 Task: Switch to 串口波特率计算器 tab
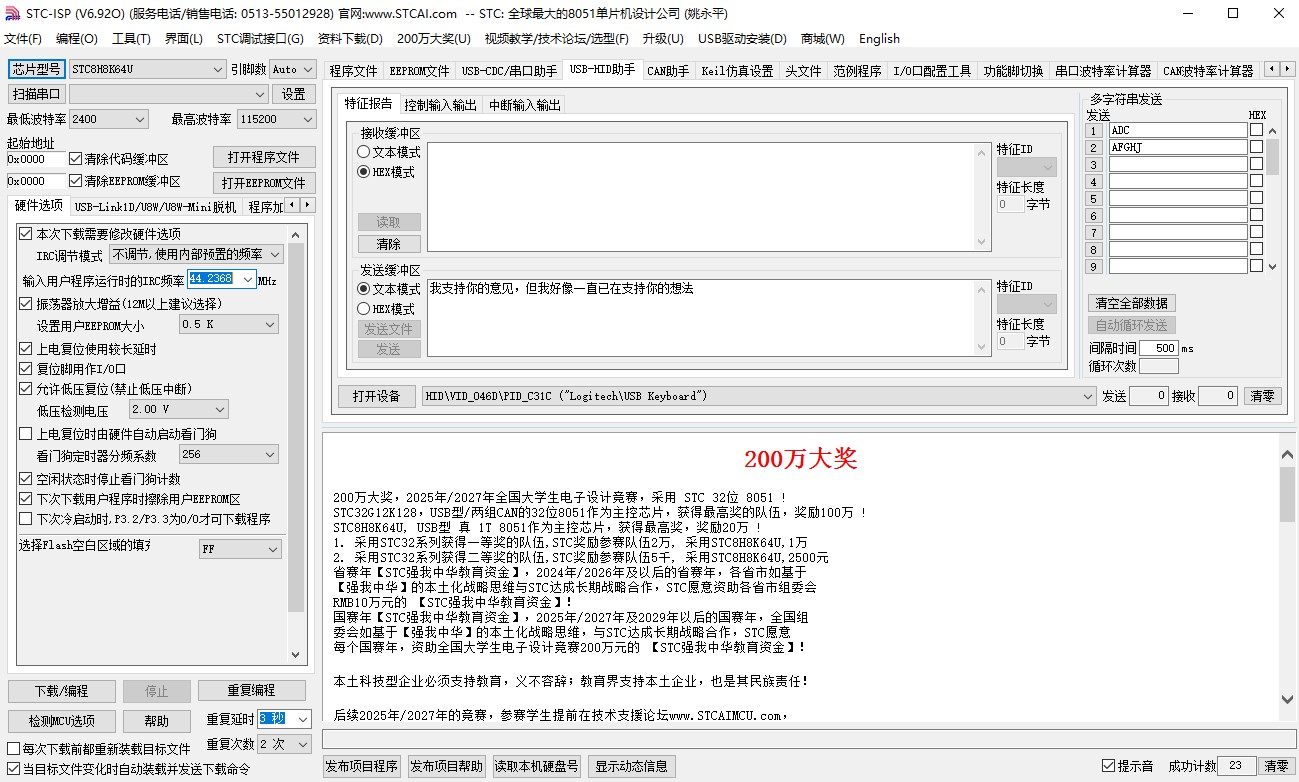click(1103, 71)
